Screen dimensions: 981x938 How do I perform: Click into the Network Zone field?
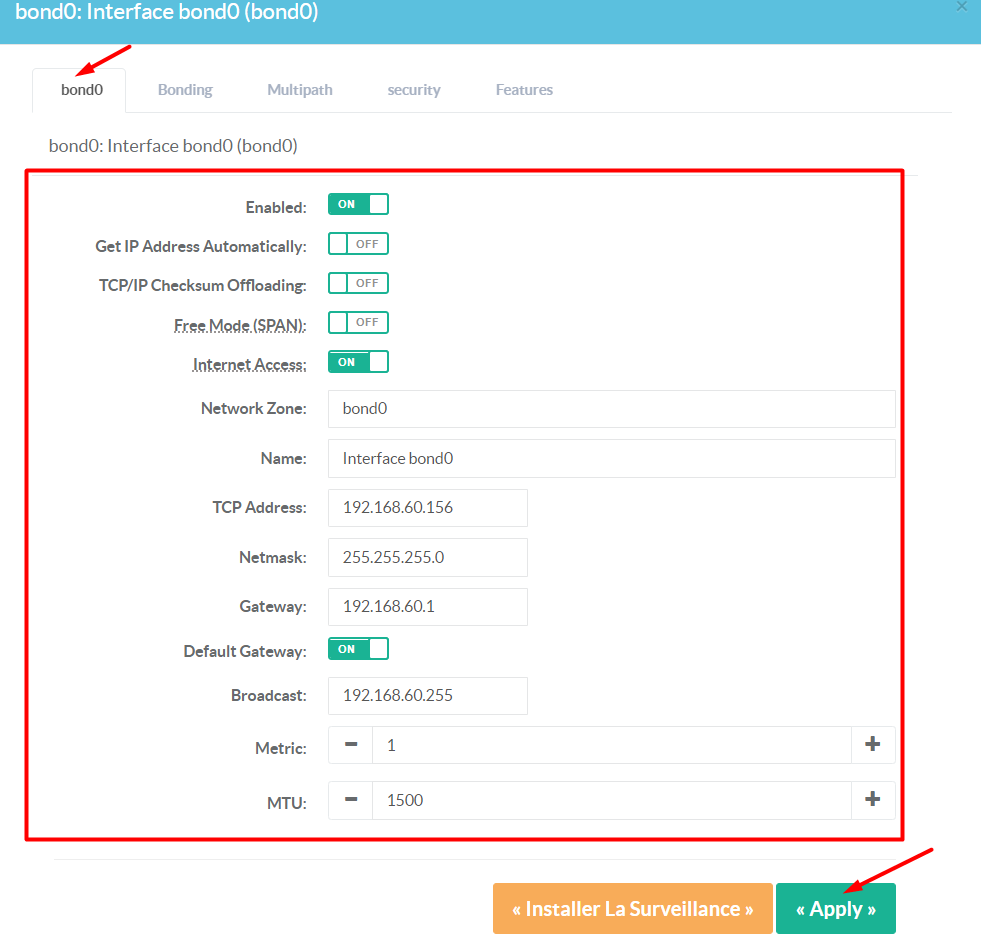tap(611, 409)
